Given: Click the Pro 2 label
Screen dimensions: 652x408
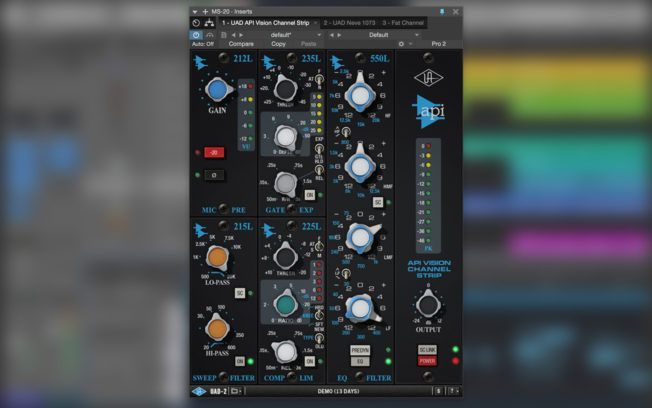Looking at the screenshot, I should [438, 44].
